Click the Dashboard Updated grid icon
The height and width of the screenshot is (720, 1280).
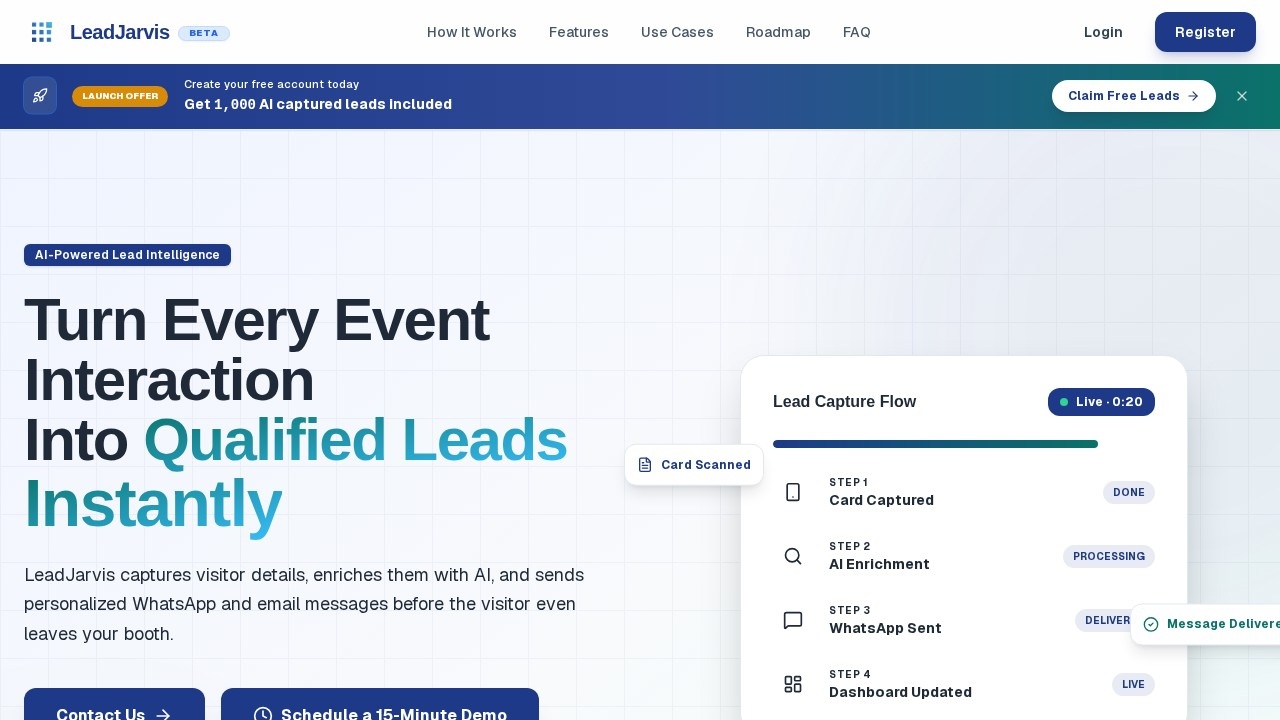(793, 684)
